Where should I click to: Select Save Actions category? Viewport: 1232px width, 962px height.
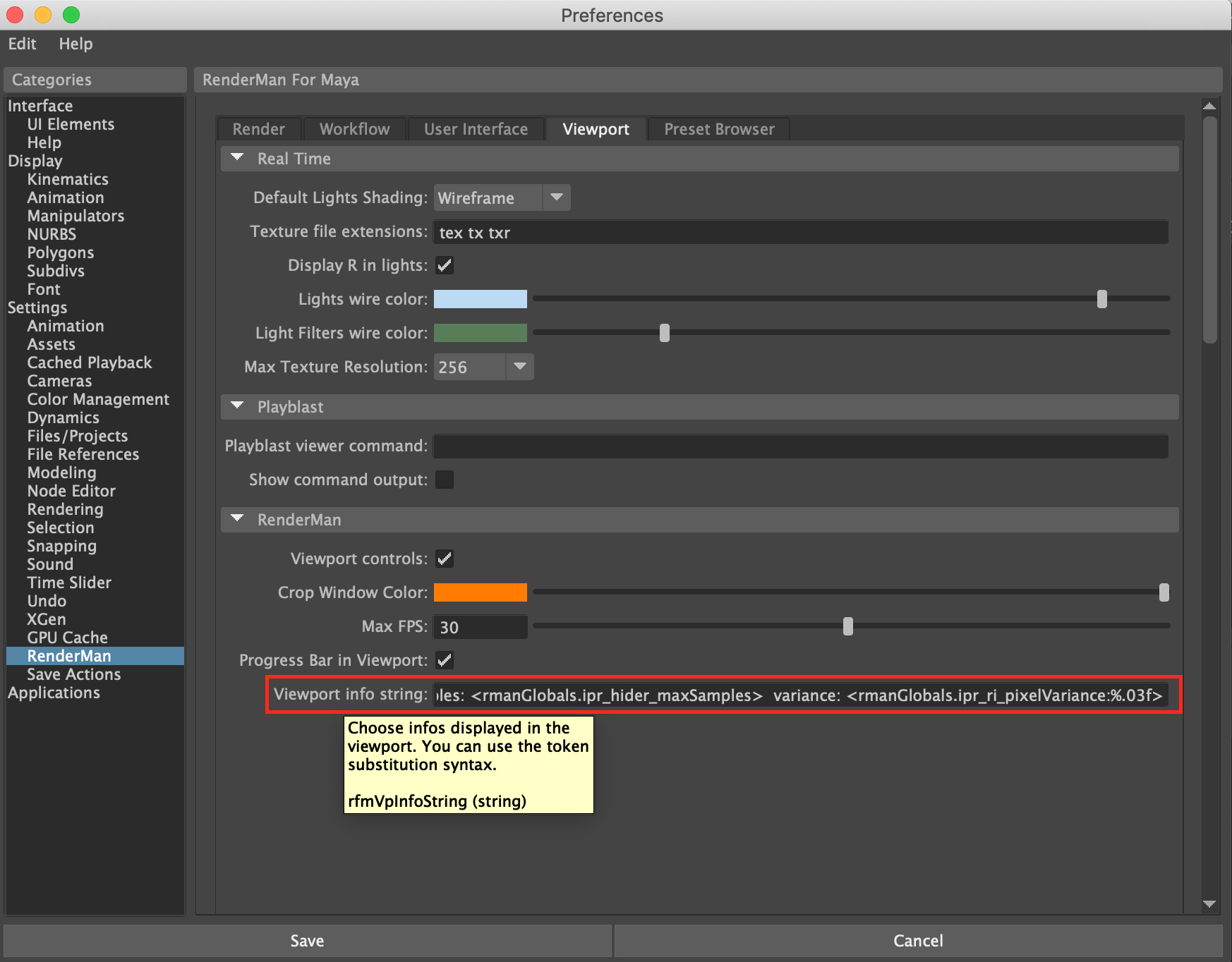click(x=74, y=674)
